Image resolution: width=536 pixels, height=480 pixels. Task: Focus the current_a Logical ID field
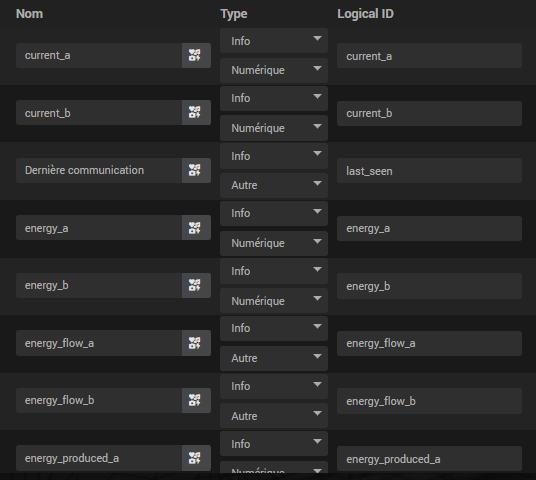pyautogui.click(x=429, y=55)
